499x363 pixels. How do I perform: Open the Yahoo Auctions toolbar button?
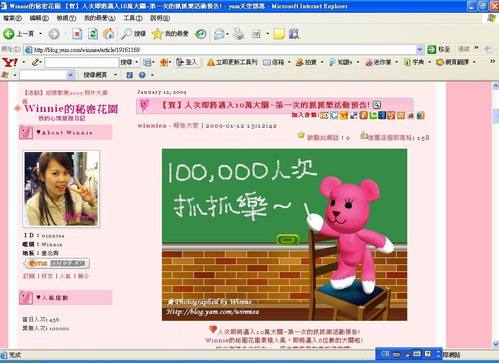[x=306, y=62]
